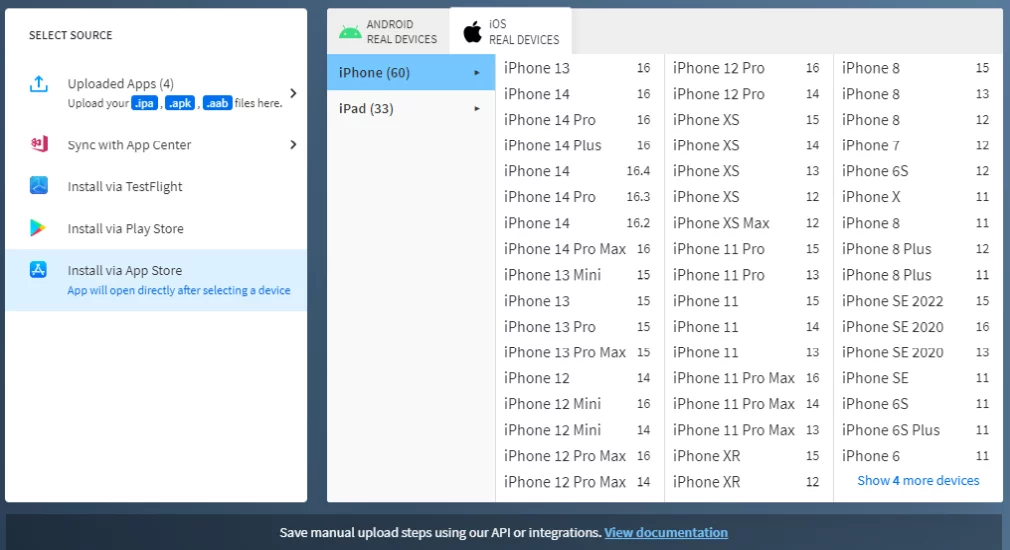Choose Sync with App Center
Viewport: 1010px width, 550px height.
(x=156, y=144)
